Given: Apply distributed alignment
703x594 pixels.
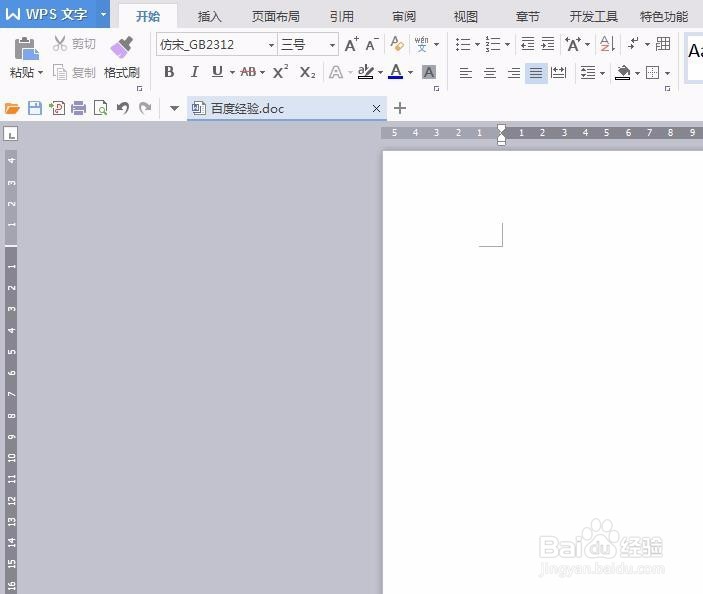Looking at the screenshot, I should tap(559, 72).
